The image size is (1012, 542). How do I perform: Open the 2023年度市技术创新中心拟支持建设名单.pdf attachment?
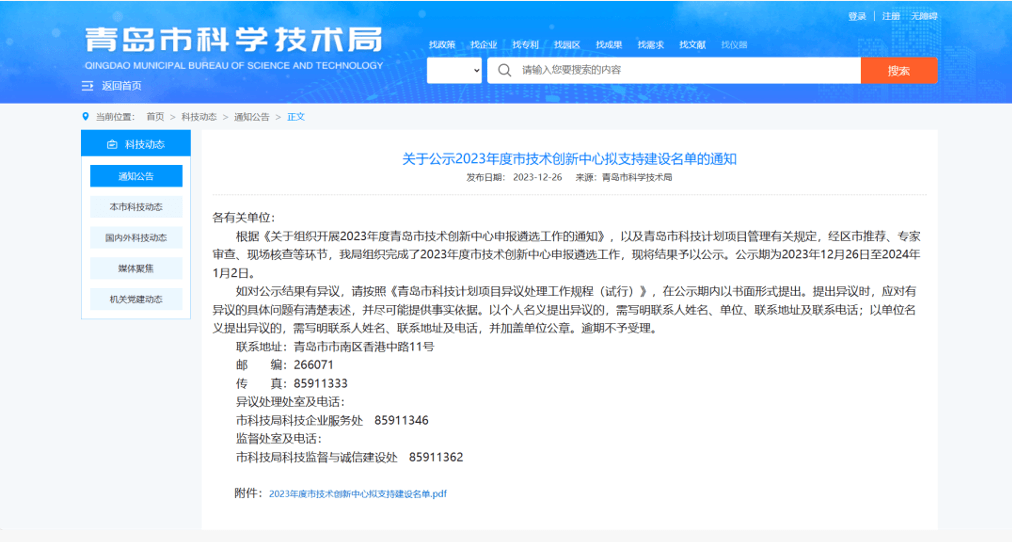click(358, 494)
